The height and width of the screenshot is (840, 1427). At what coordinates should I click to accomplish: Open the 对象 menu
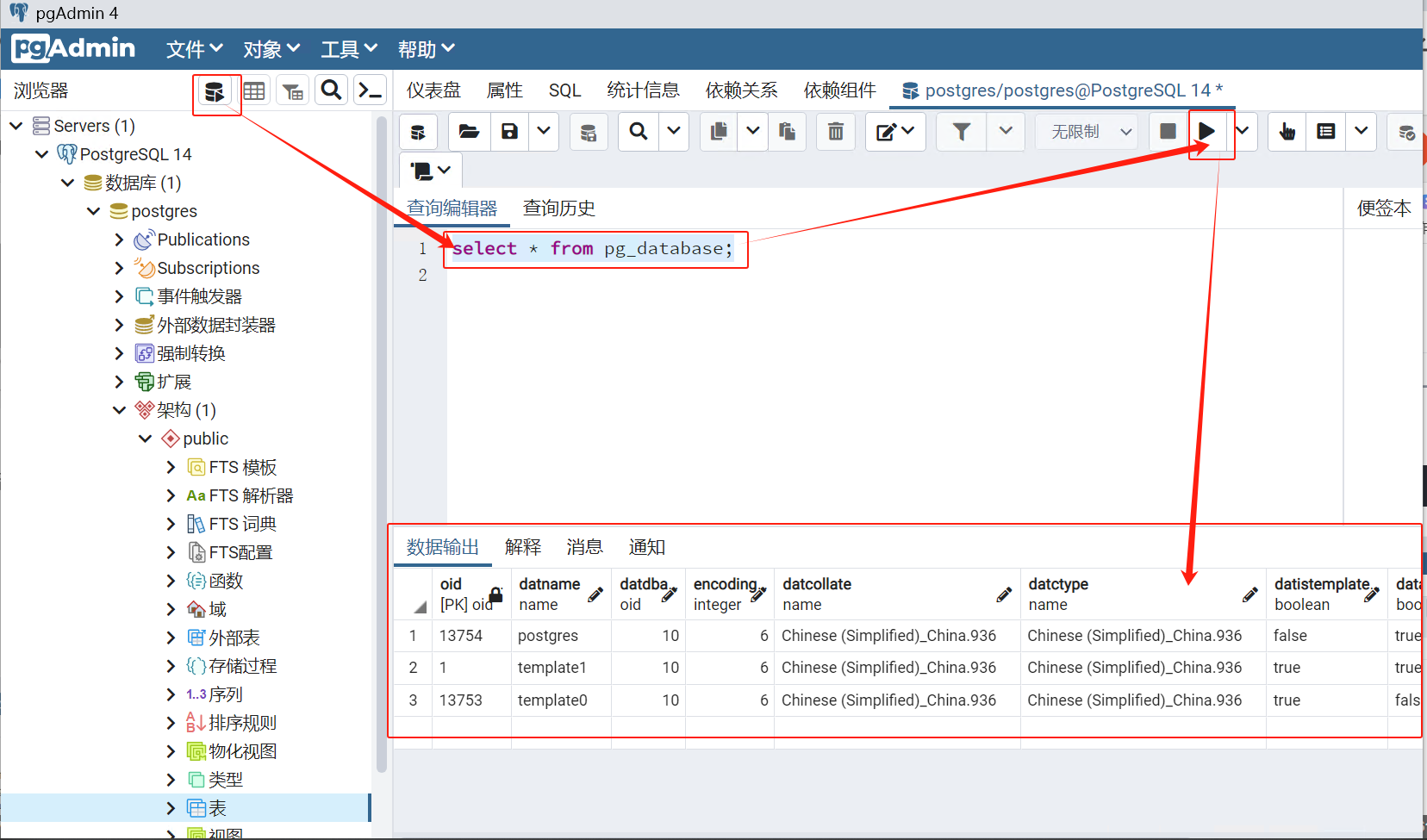tap(271, 49)
